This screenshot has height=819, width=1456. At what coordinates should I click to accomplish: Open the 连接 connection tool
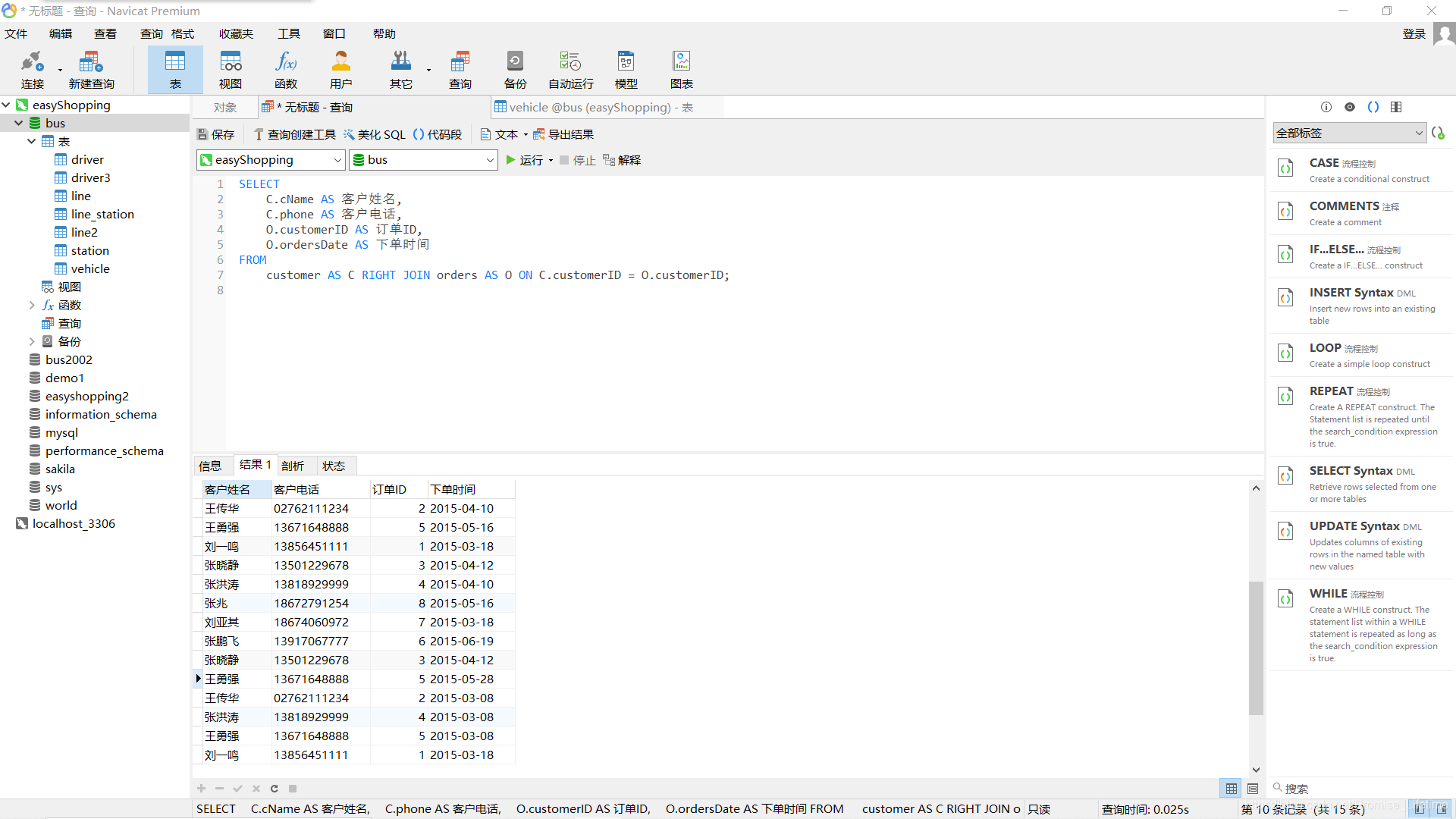click(32, 70)
